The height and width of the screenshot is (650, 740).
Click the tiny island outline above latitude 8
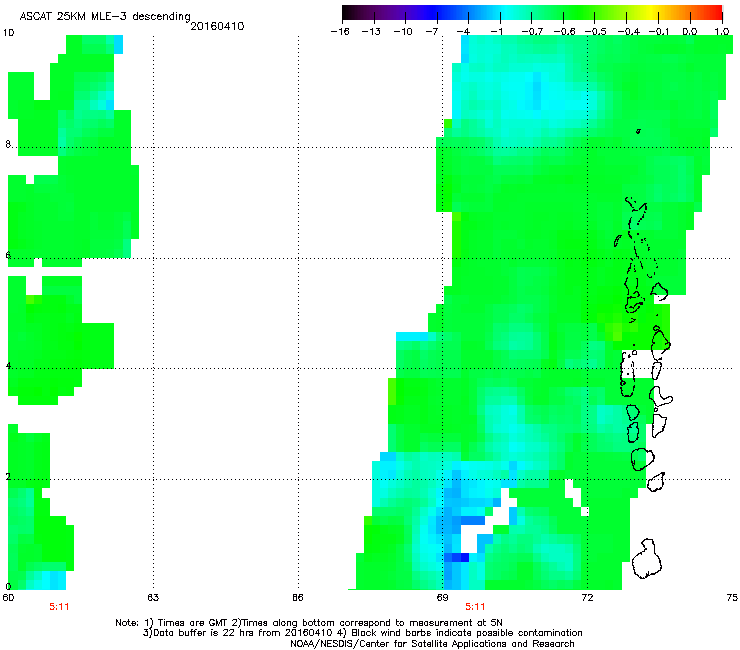[639, 131]
